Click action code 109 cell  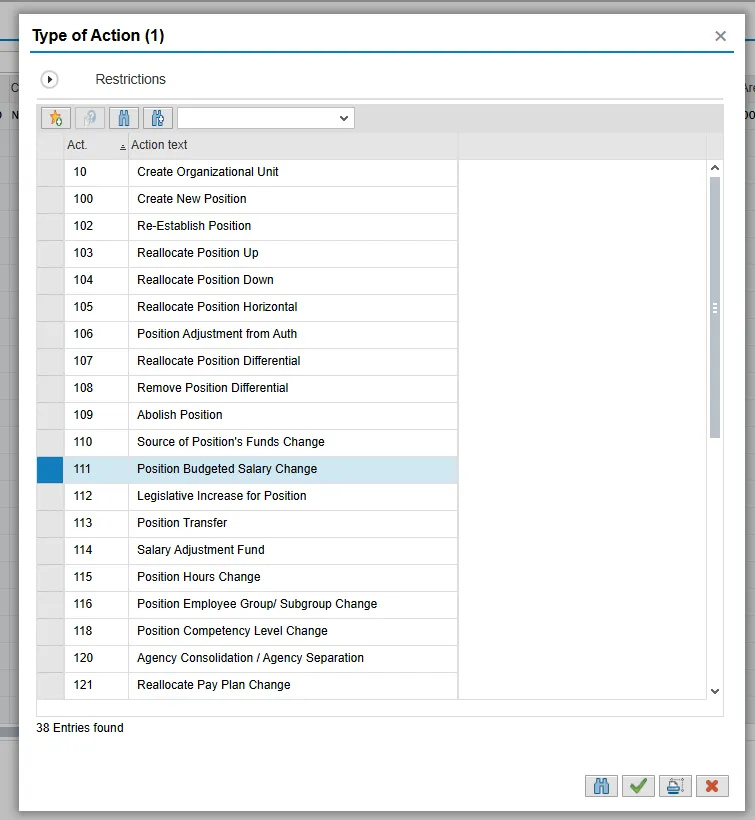(x=96, y=415)
